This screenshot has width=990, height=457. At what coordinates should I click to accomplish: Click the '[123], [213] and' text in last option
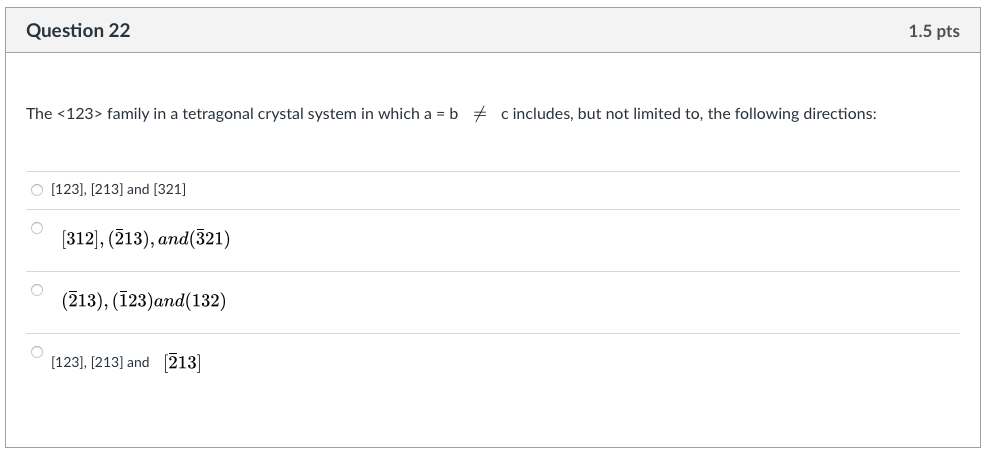click(100, 362)
